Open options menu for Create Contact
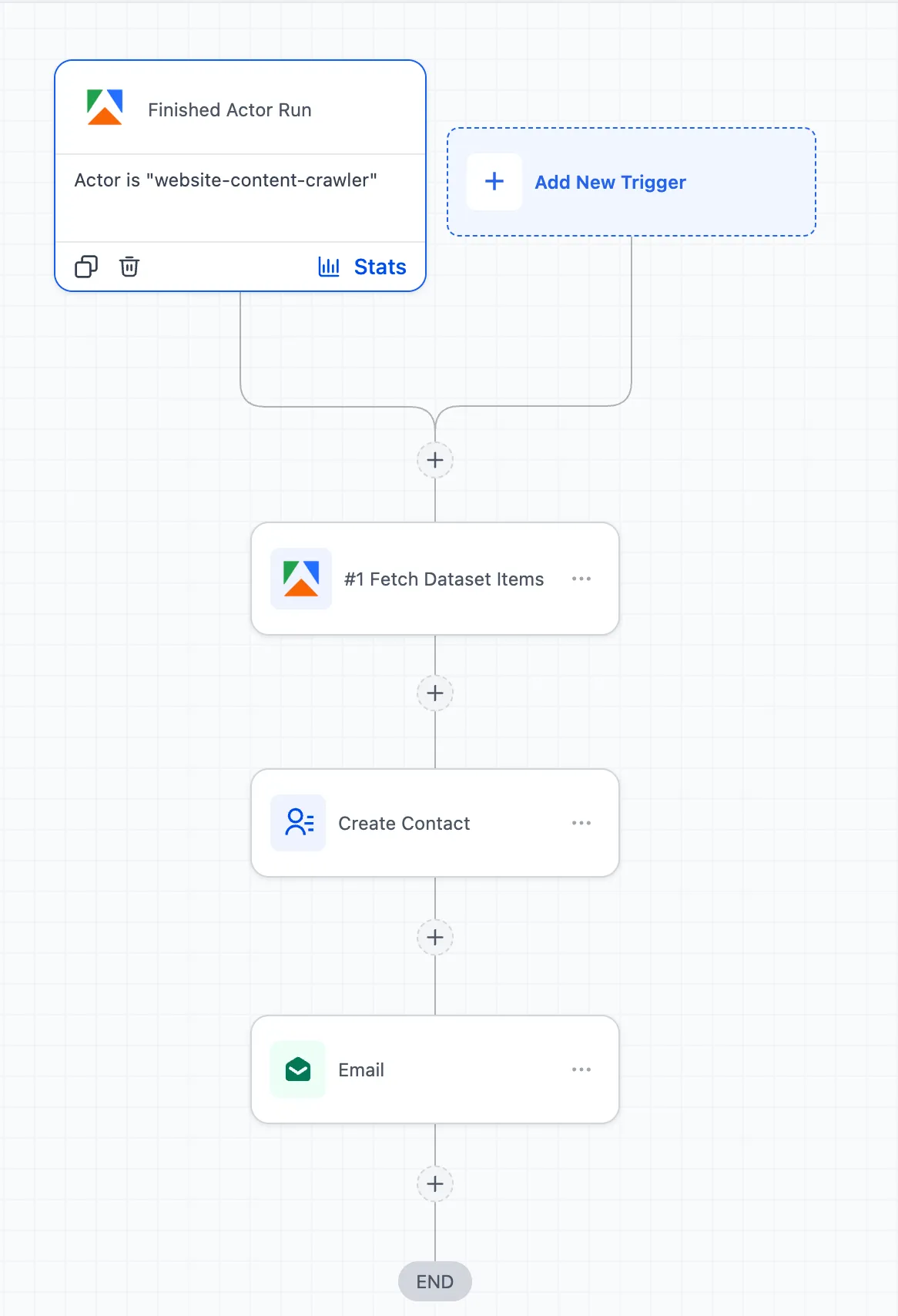898x1316 pixels. 581,823
